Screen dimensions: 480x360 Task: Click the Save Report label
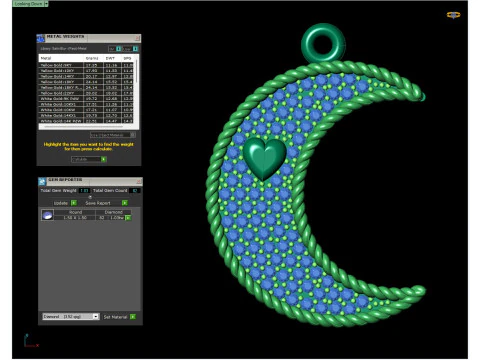click(98, 203)
